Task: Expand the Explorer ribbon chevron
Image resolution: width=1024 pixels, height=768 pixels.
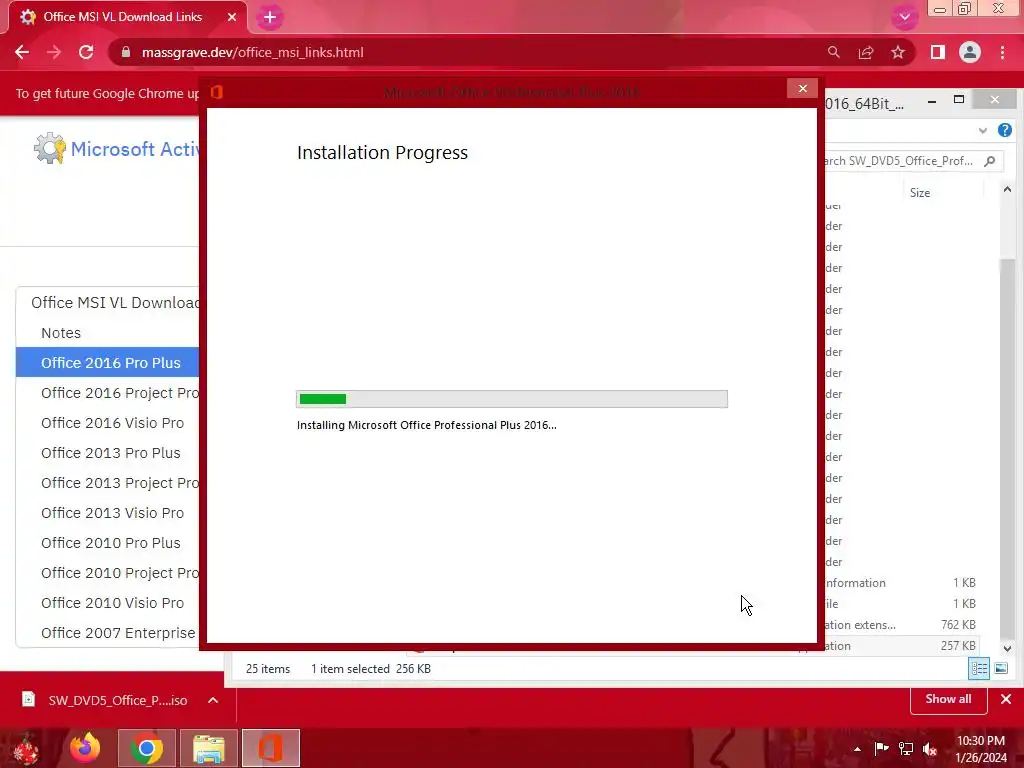Action: 983,131
